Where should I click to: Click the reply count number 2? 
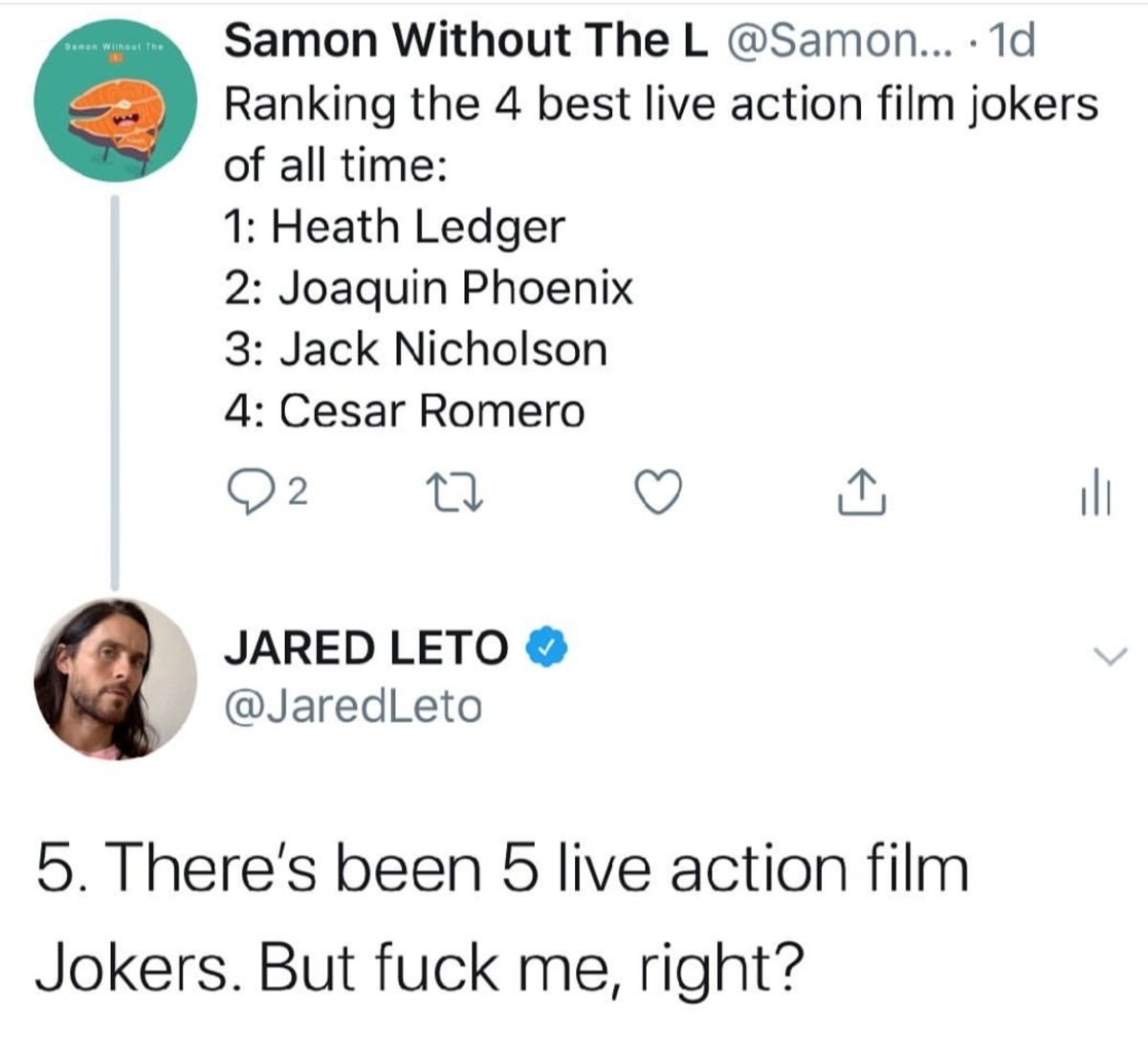coord(298,493)
